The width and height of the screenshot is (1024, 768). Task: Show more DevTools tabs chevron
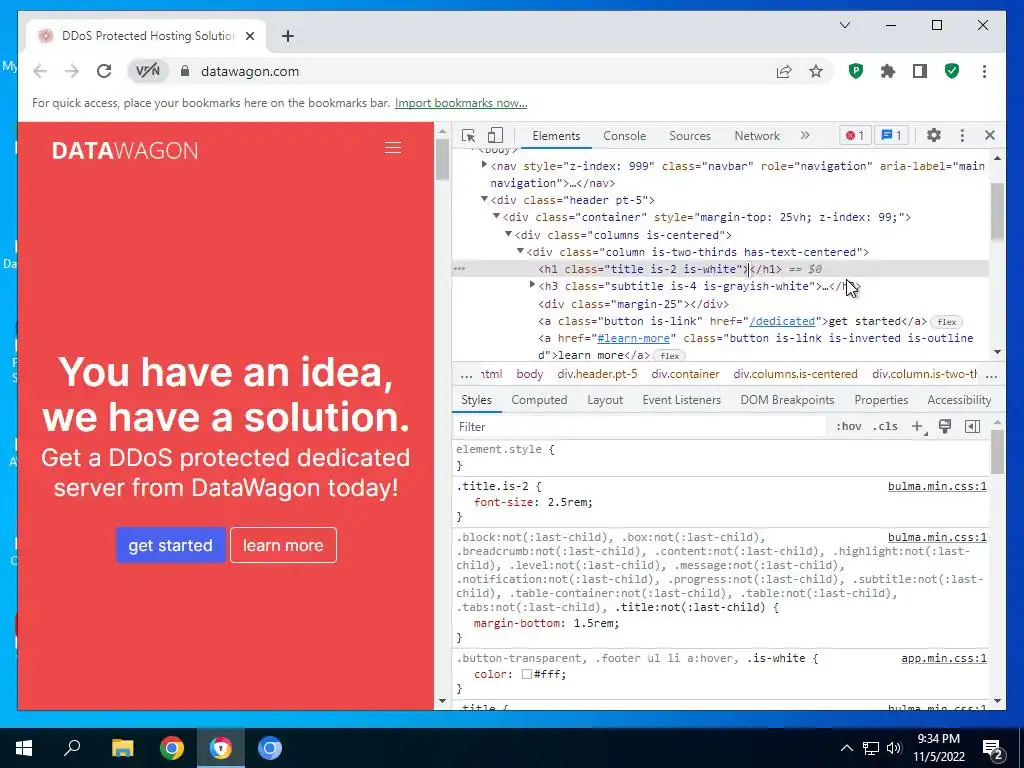pyautogui.click(x=805, y=135)
